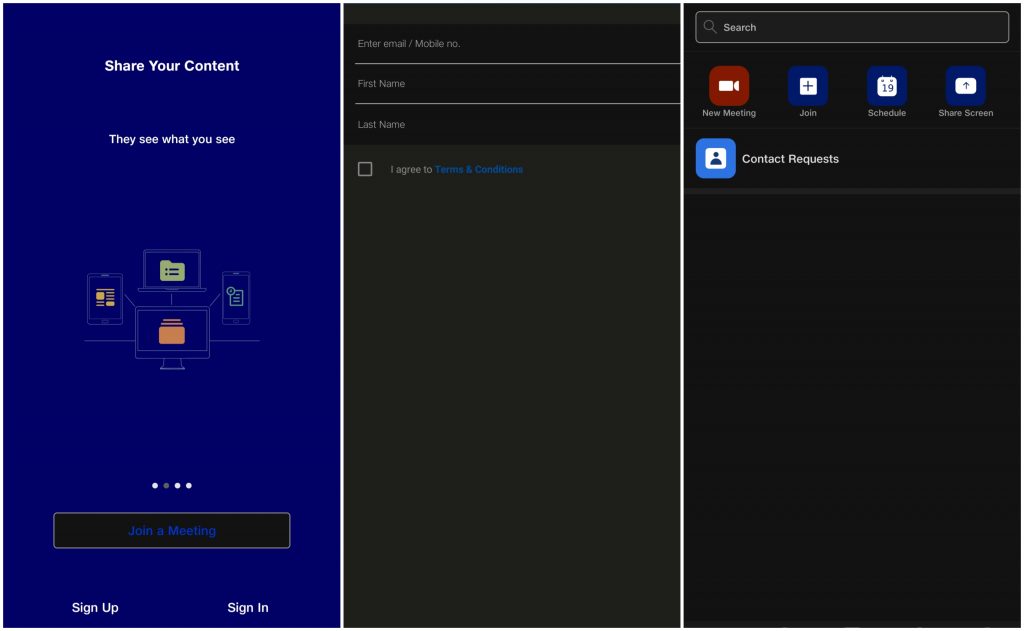Screen dimensions: 1024x631
Task: Tap the Sign Up link
Action: pyautogui.click(x=95, y=607)
